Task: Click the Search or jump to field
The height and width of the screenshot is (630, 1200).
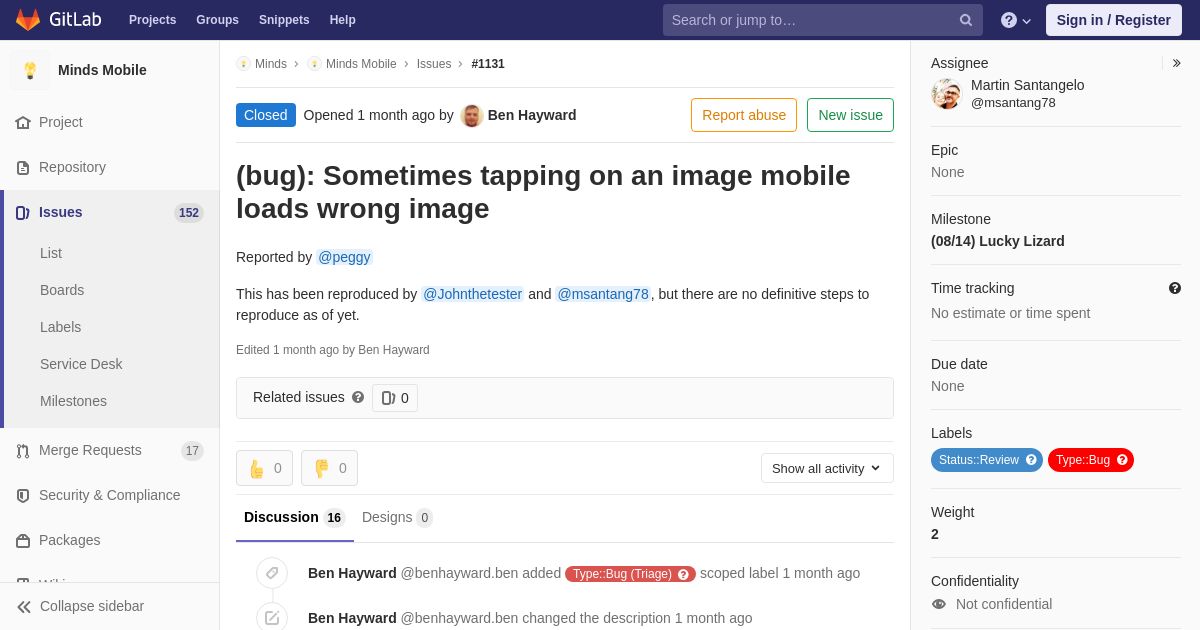Action: coord(810,20)
